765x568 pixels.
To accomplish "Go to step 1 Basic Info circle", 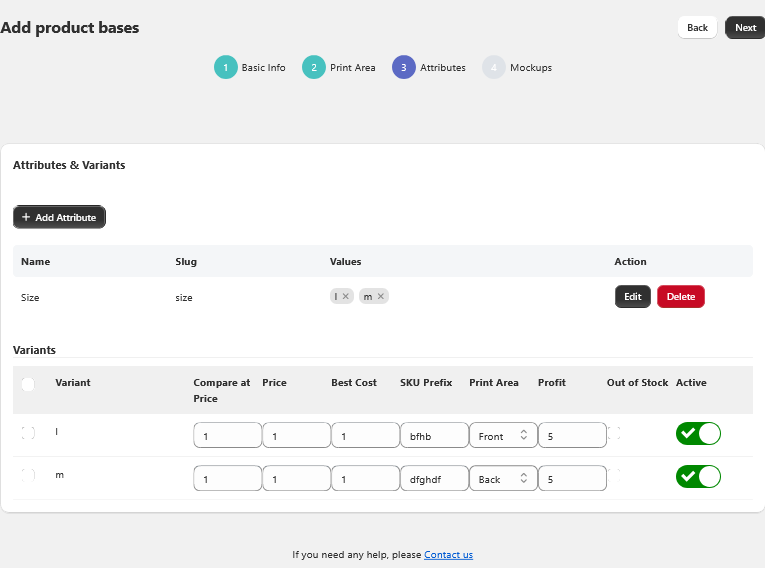I will click(x=226, y=67).
